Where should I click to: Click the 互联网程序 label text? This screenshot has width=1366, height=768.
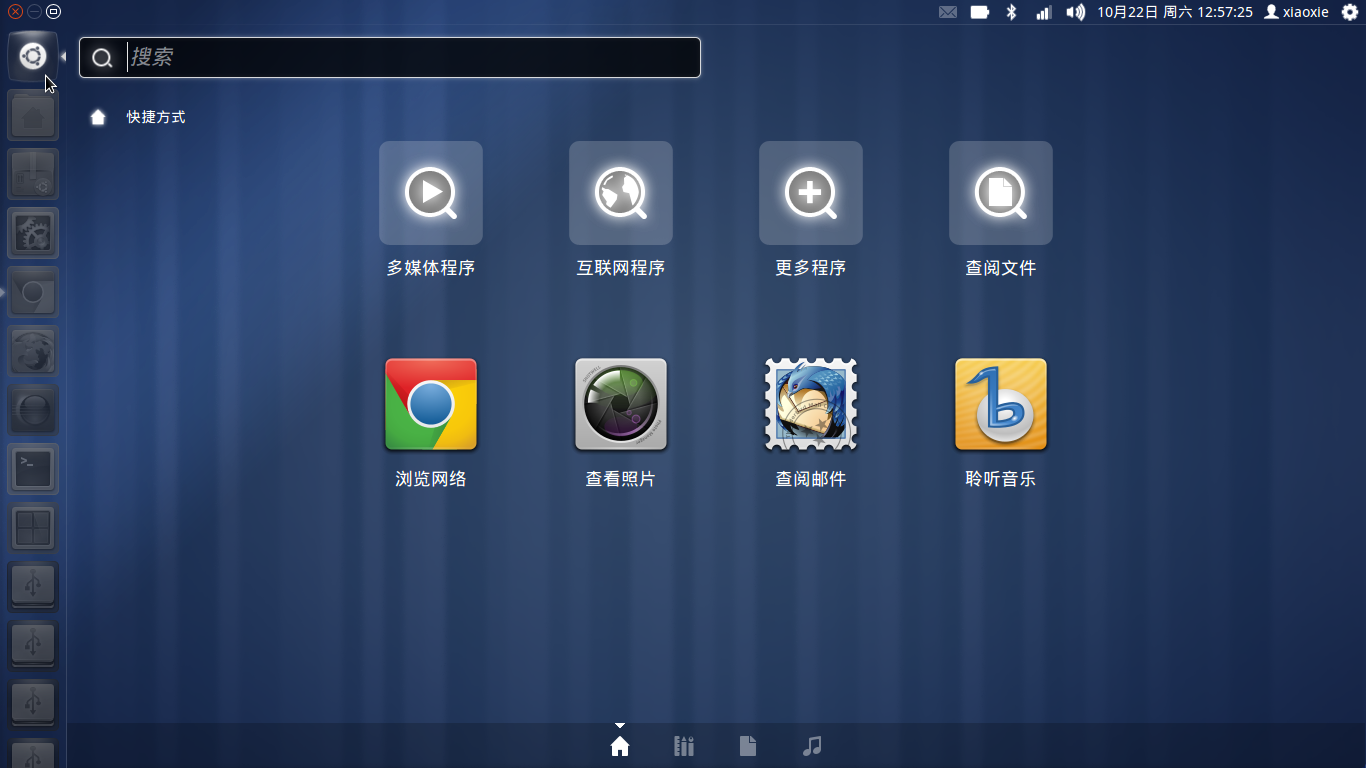coord(621,268)
